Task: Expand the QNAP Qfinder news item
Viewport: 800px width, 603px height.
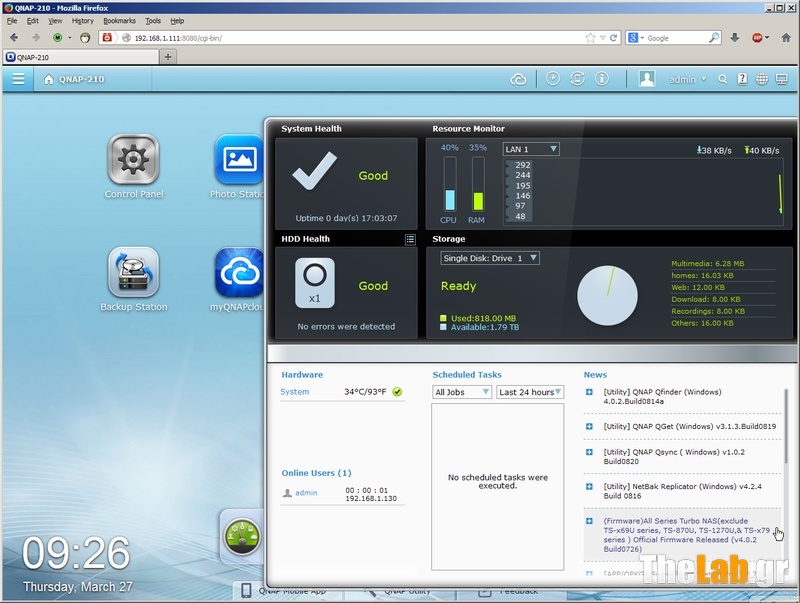Action: point(589,392)
